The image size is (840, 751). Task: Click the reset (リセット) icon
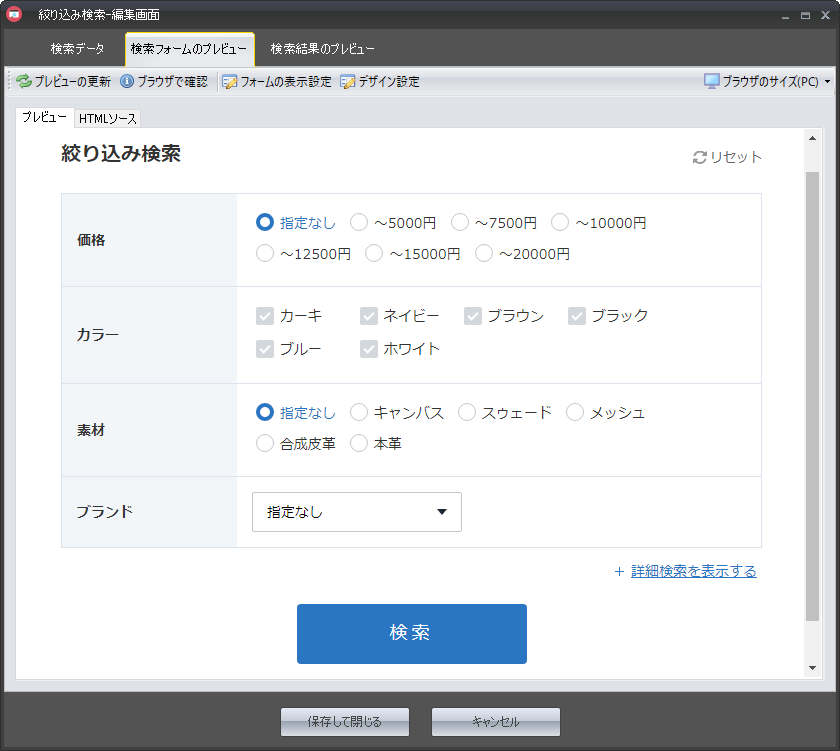point(700,157)
